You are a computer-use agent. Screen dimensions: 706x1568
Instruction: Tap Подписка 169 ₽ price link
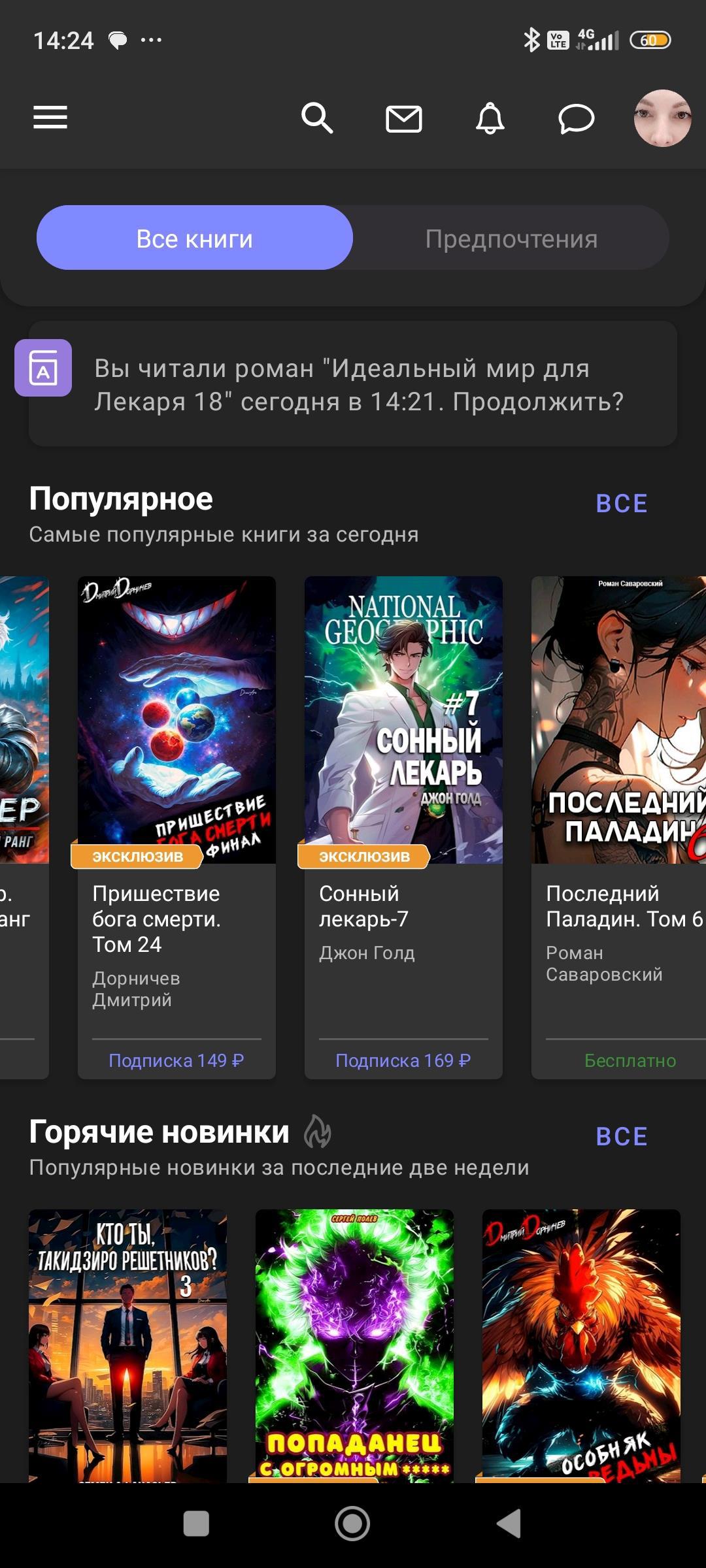coord(403,1060)
